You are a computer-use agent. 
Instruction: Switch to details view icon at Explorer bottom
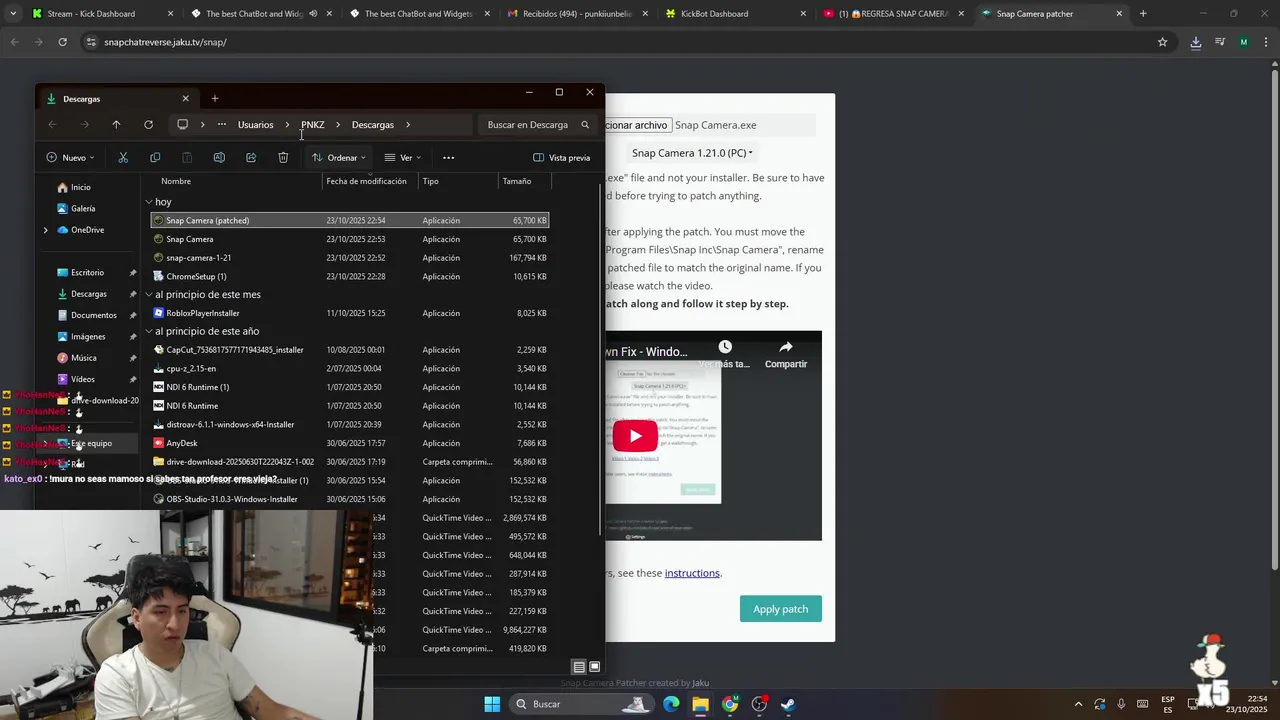pos(578,667)
